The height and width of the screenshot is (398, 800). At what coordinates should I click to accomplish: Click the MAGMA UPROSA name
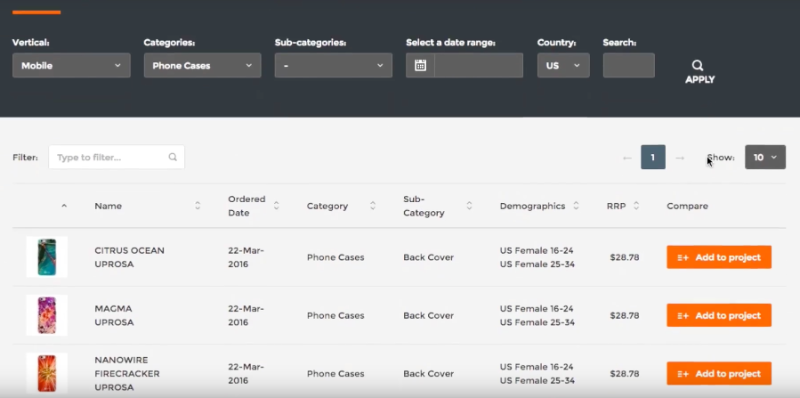coord(114,315)
